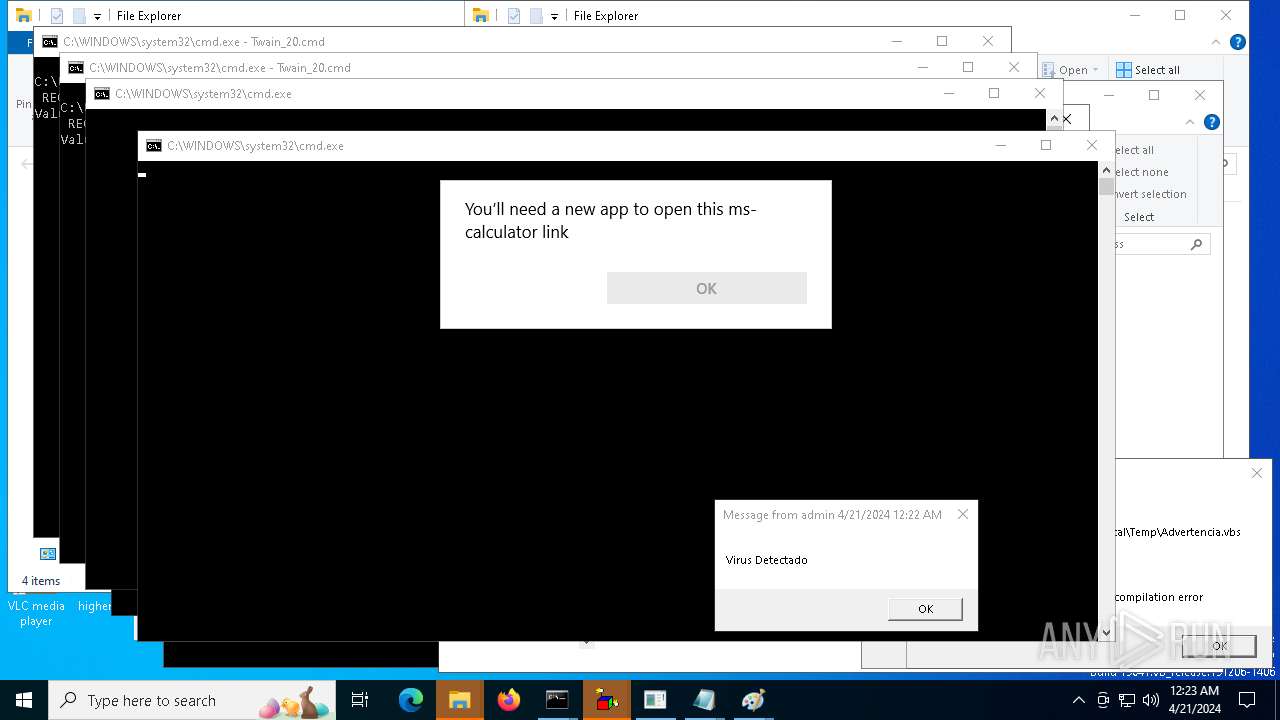Click Select none in the small right-side File Explorer
The image size is (1280, 720).
point(1141,172)
